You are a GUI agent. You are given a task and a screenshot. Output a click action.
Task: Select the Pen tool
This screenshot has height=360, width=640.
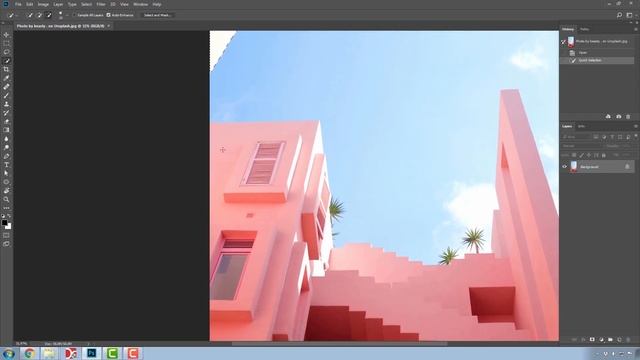pos(6,156)
